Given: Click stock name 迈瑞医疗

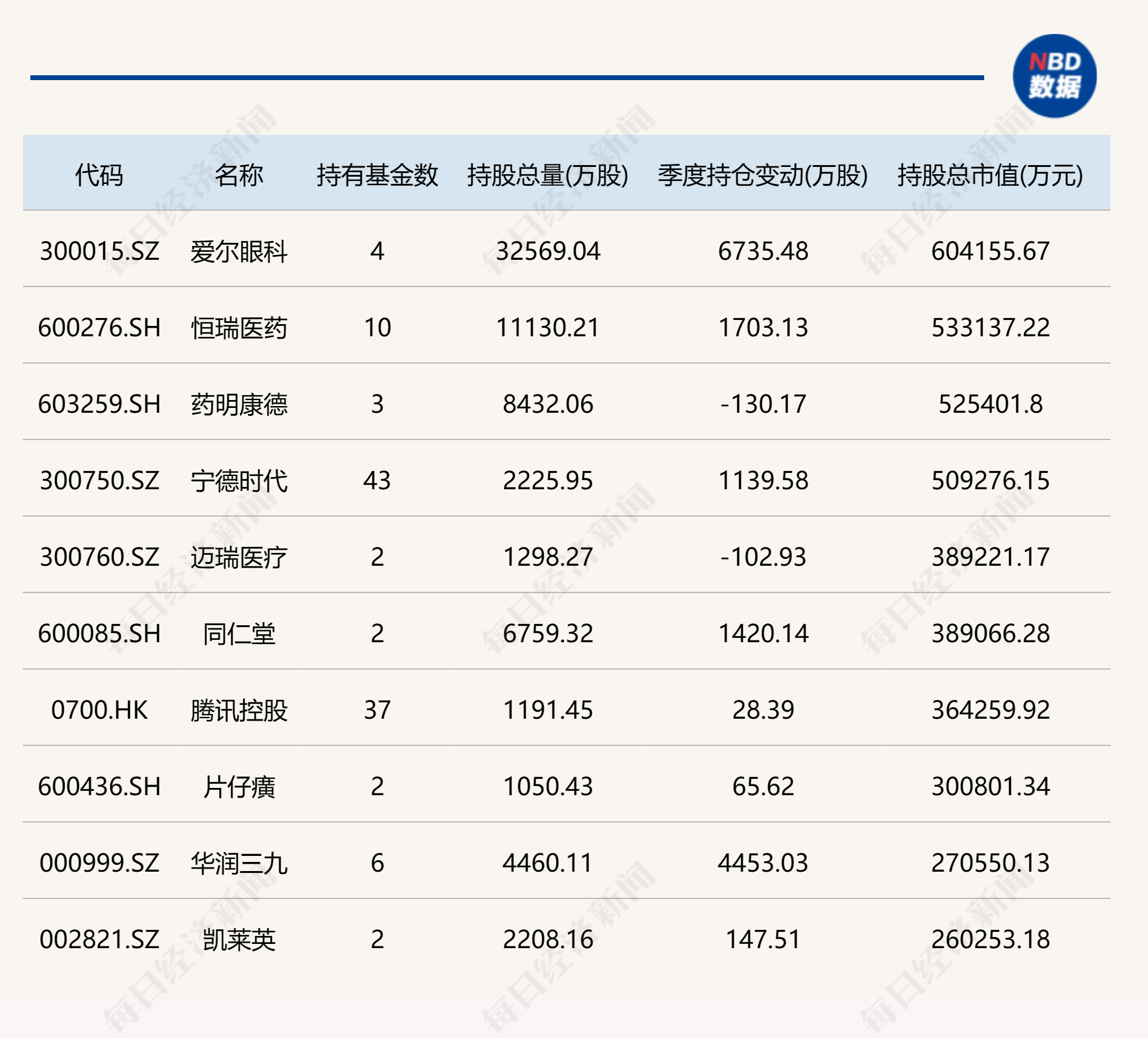Looking at the screenshot, I should pyautogui.click(x=238, y=558).
